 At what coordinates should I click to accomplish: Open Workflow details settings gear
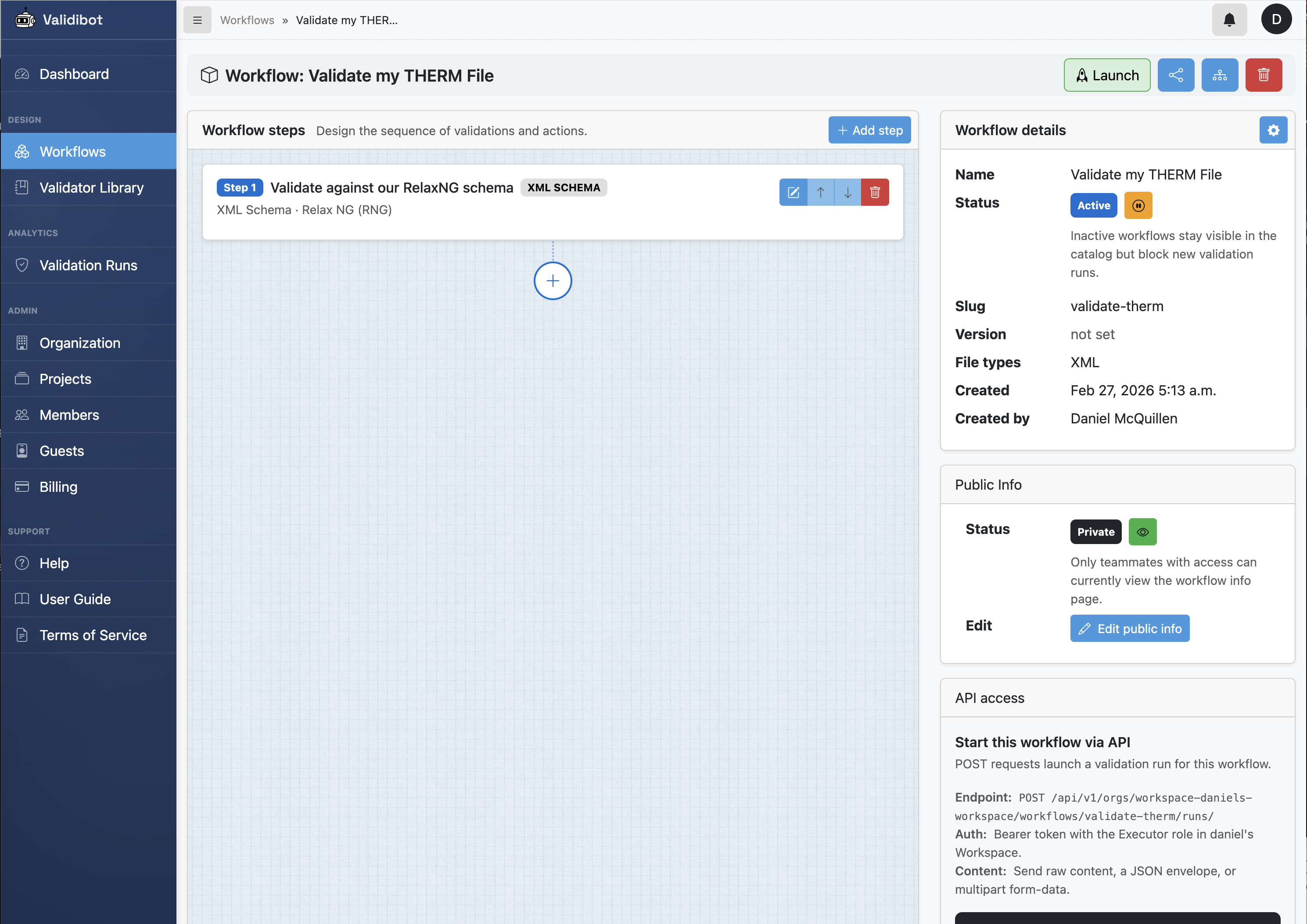tap(1273, 130)
